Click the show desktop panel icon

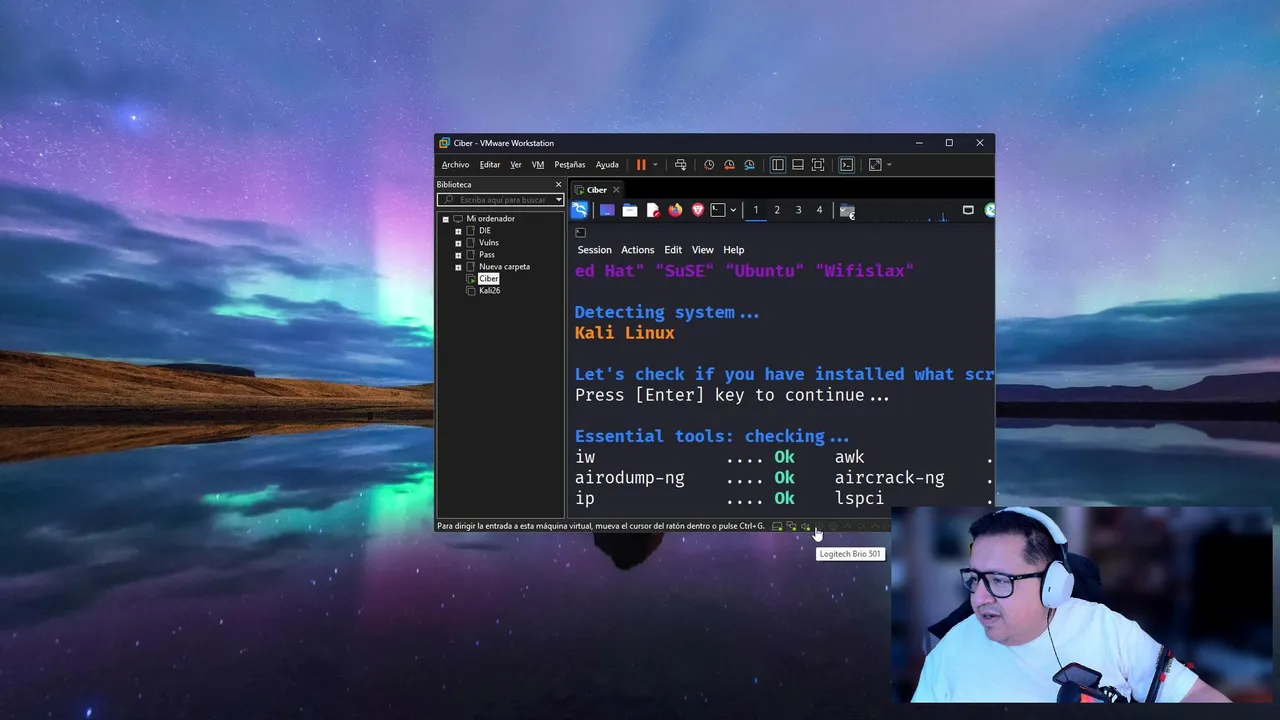[607, 210]
